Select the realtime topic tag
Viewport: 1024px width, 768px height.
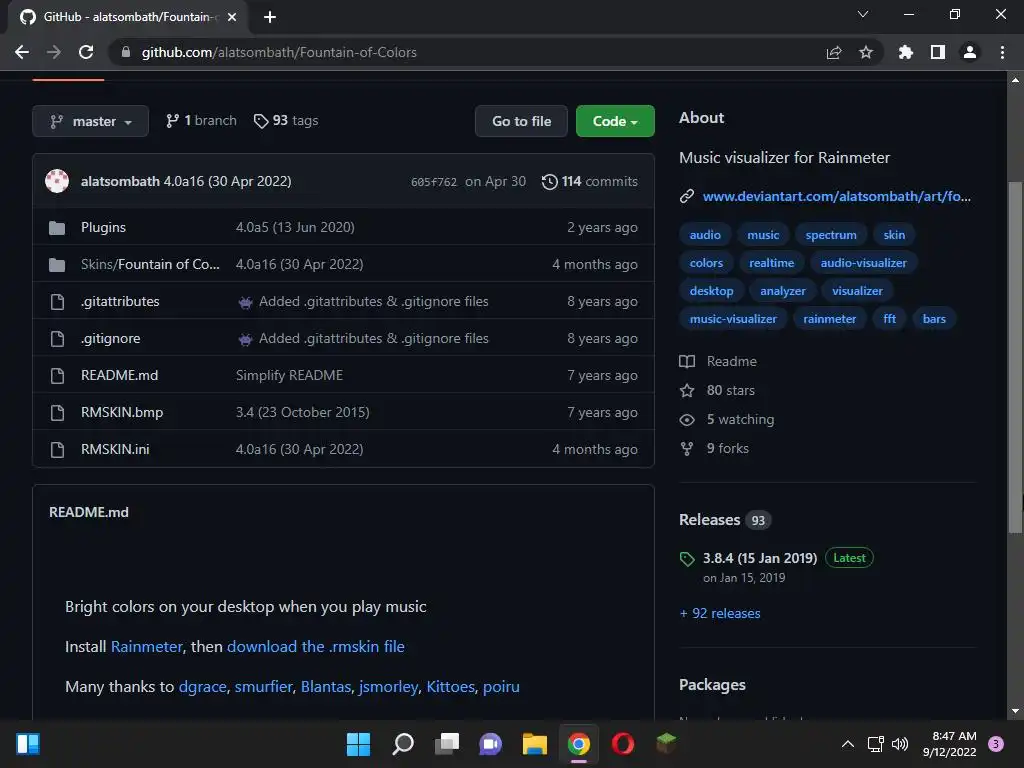(771, 263)
